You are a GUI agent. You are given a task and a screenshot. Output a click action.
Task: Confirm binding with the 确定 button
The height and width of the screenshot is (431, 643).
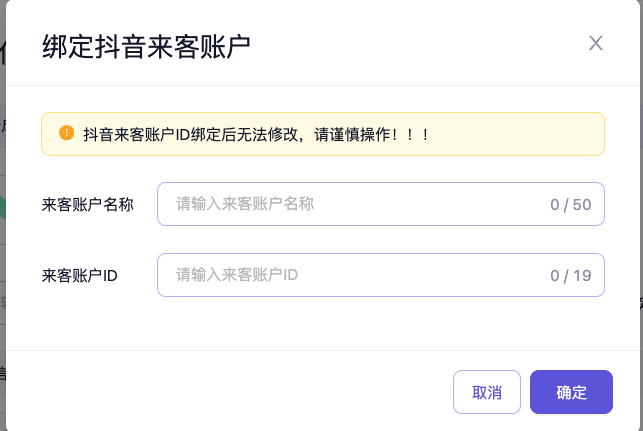click(x=571, y=392)
